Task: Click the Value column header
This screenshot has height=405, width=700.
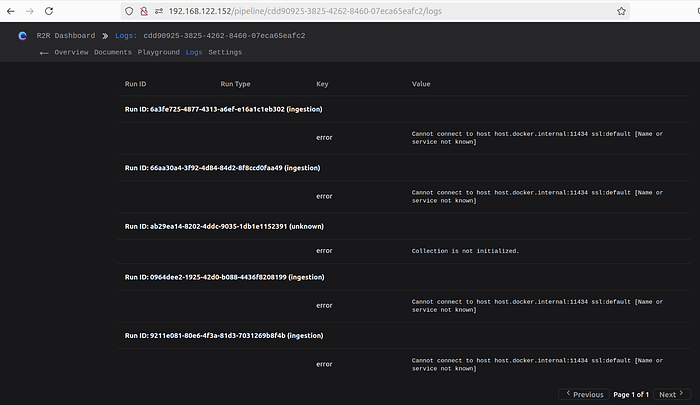Action: click(x=421, y=84)
